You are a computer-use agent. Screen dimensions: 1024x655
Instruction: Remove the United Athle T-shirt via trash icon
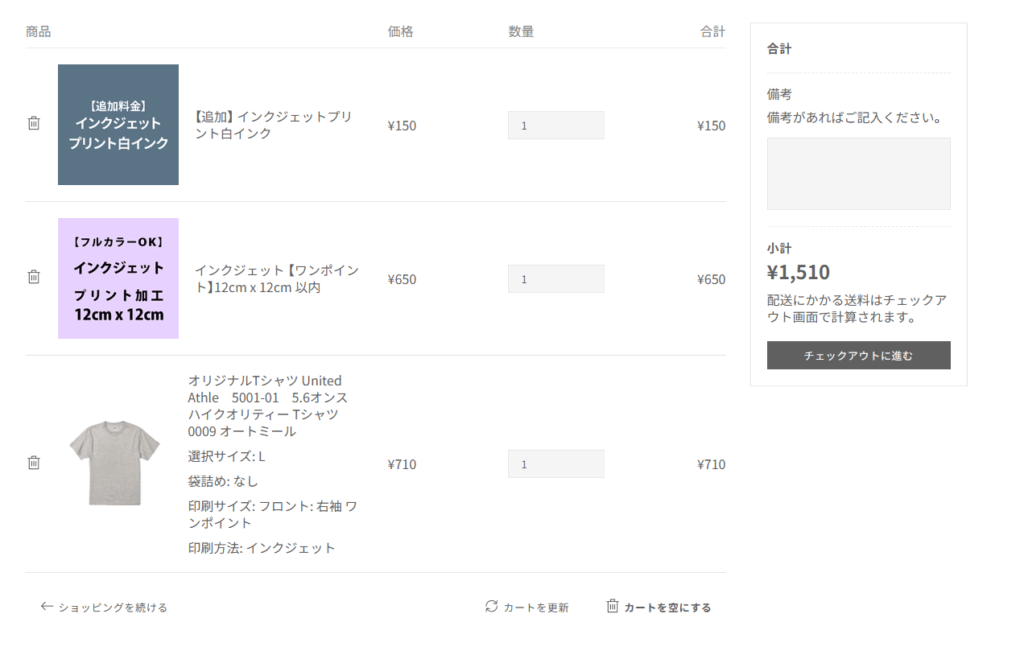pyautogui.click(x=34, y=462)
